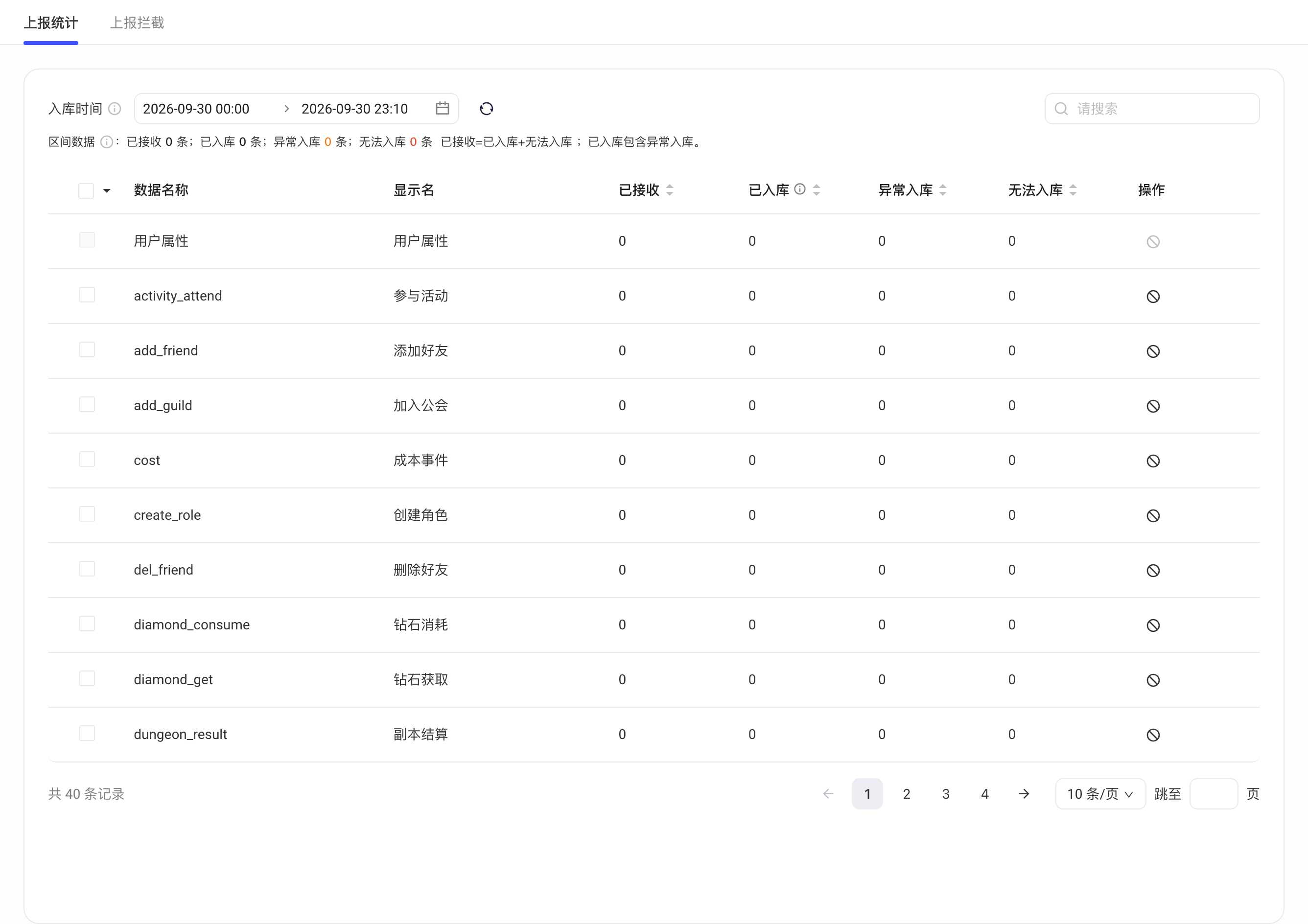Check the activity_attend row checkbox

point(87,295)
